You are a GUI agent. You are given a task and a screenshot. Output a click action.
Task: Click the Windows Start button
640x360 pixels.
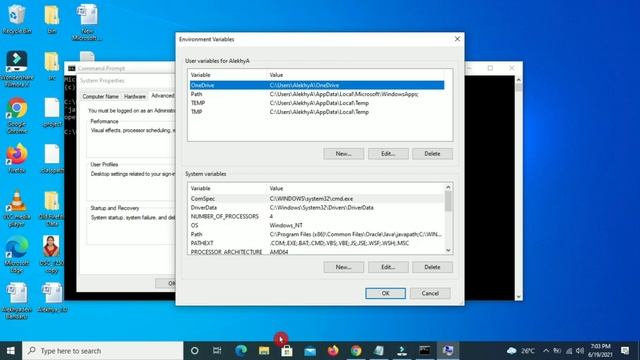point(11,351)
